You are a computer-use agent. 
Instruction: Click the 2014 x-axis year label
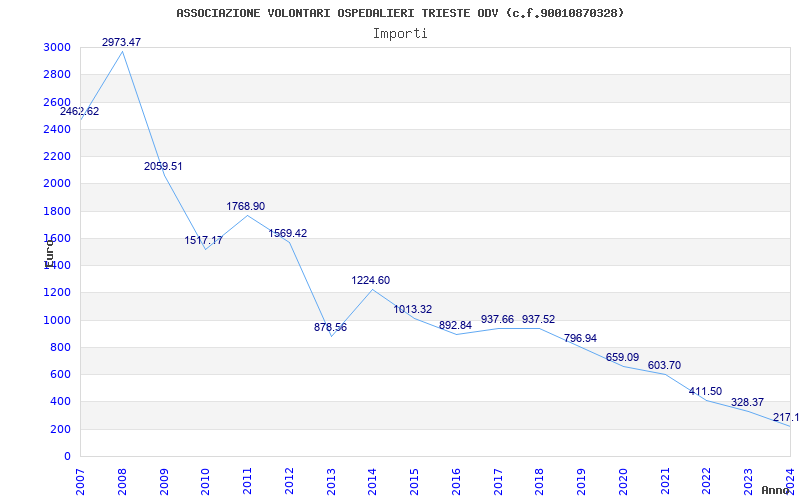pyautogui.click(x=373, y=476)
